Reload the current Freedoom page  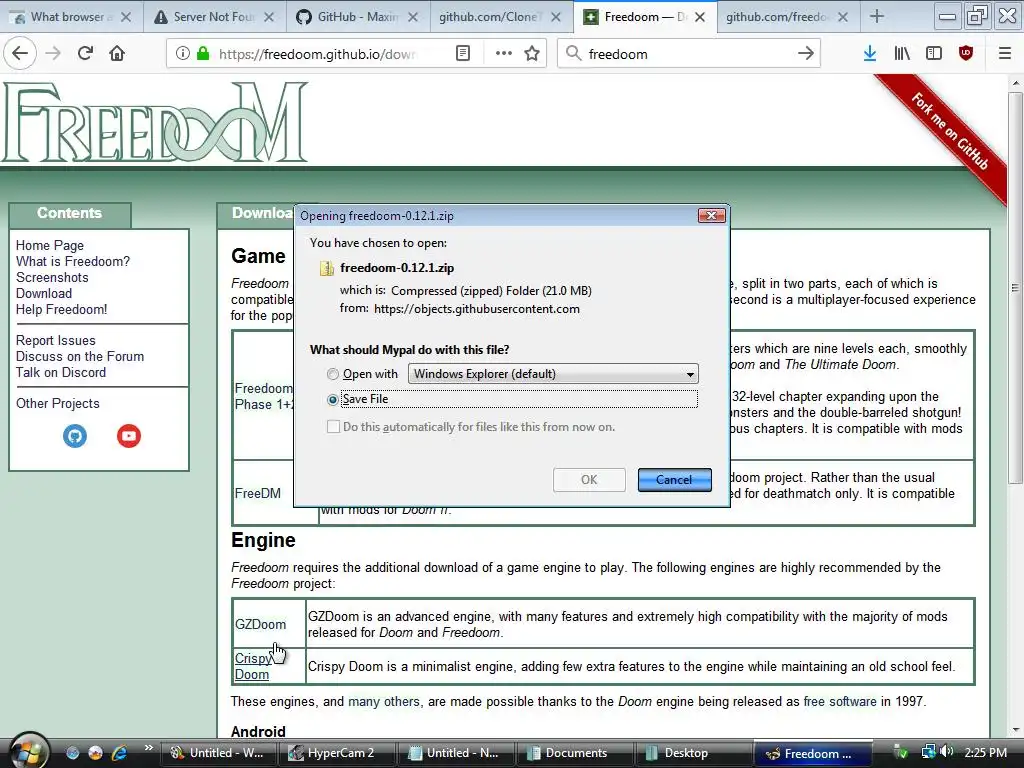tap(85, 54)
